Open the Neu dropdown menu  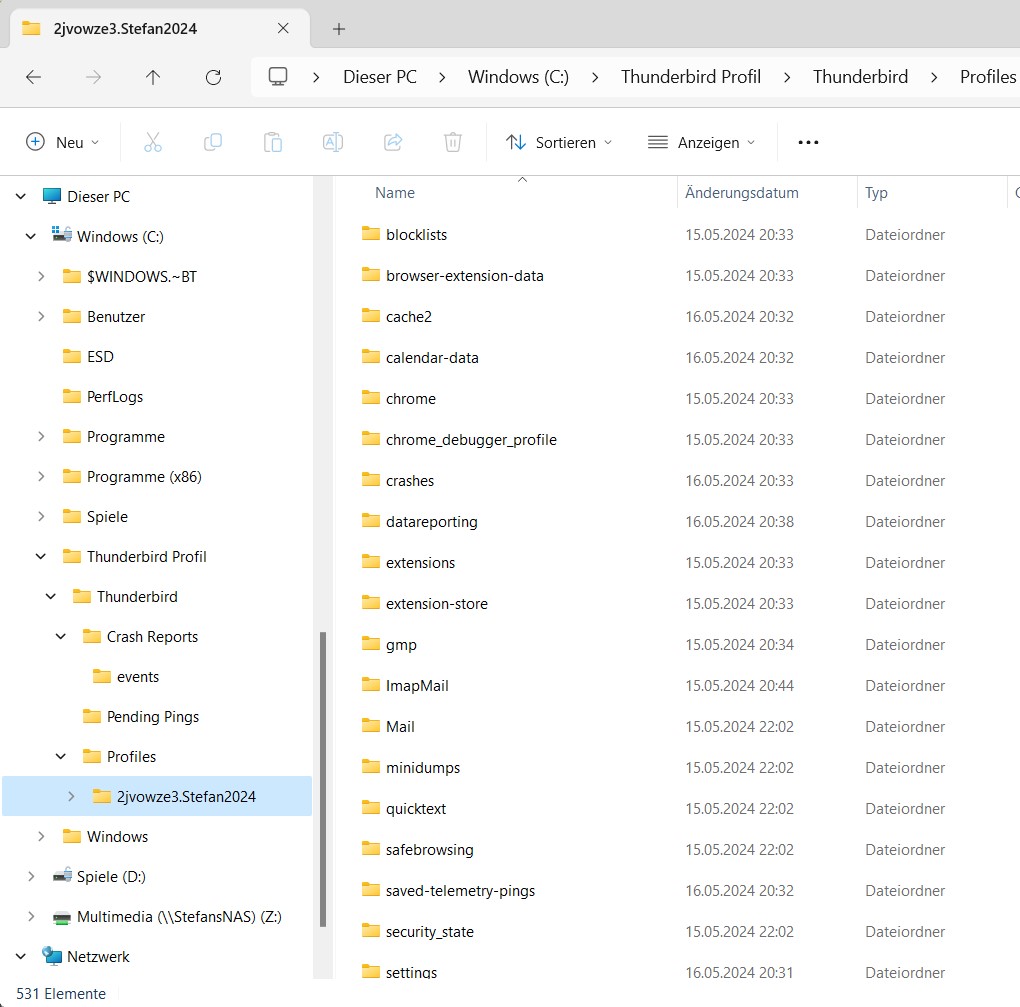tap(62, 142)
